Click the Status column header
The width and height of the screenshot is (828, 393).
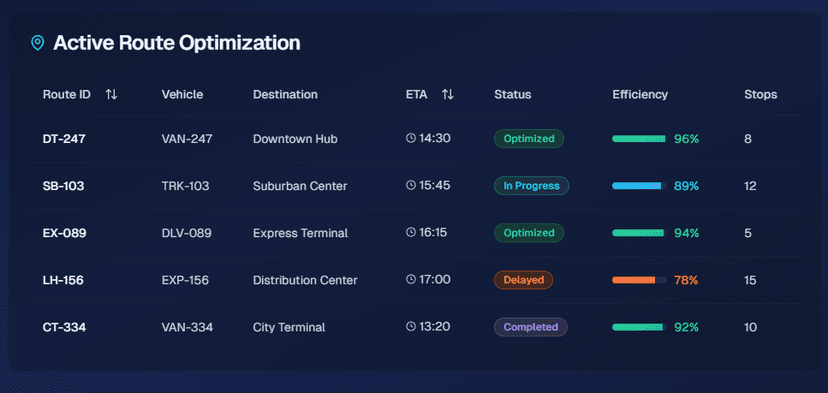click(x=513, y=95)
